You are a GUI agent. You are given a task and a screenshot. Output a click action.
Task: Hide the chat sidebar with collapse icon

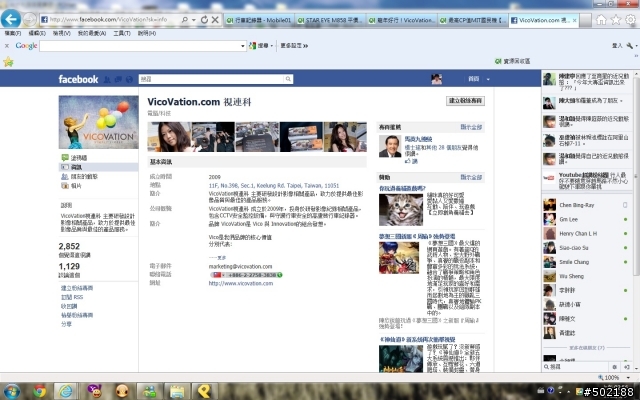[x=627, y=367]
